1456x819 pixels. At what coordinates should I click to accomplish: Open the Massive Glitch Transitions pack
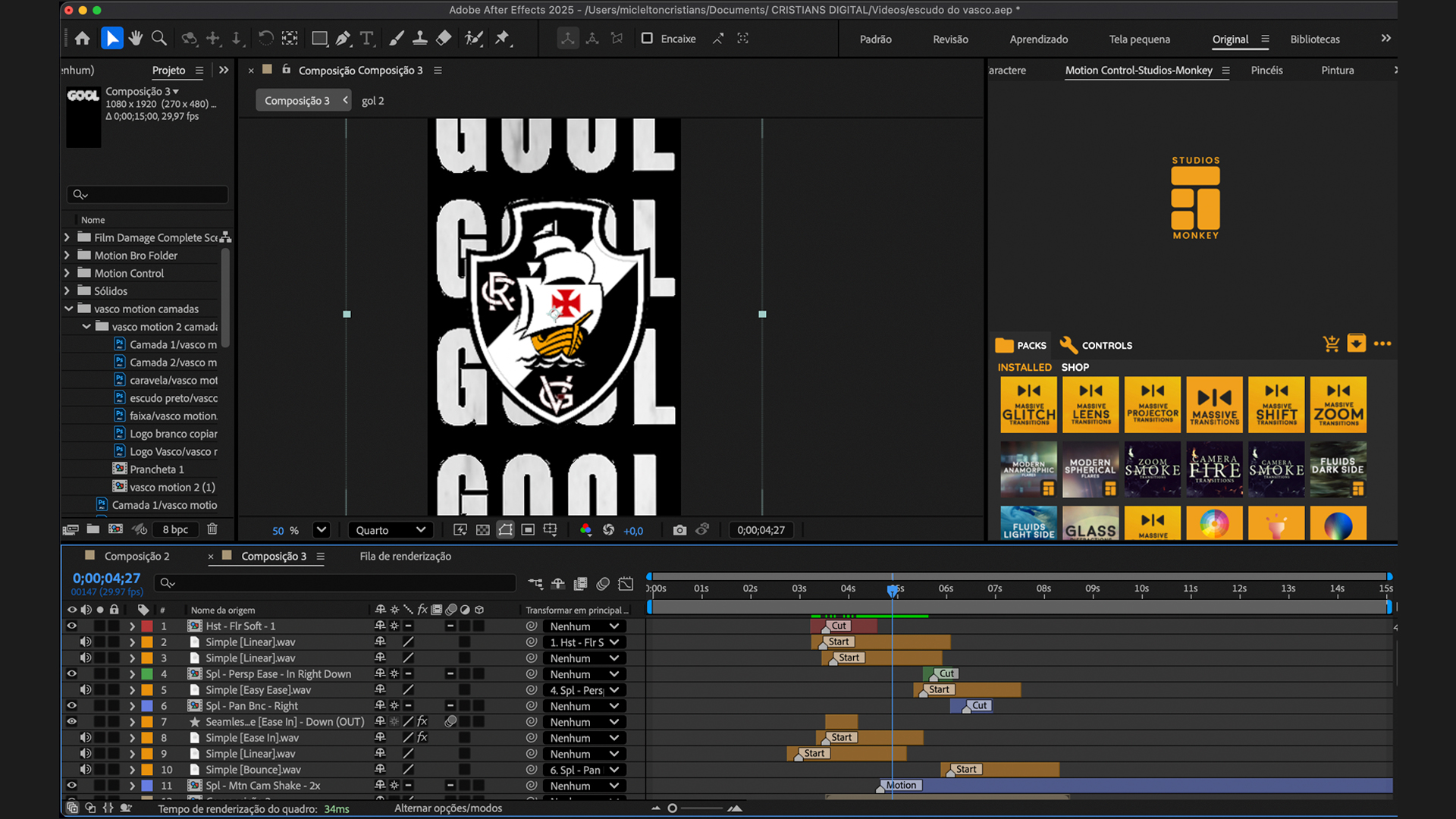1028,404
